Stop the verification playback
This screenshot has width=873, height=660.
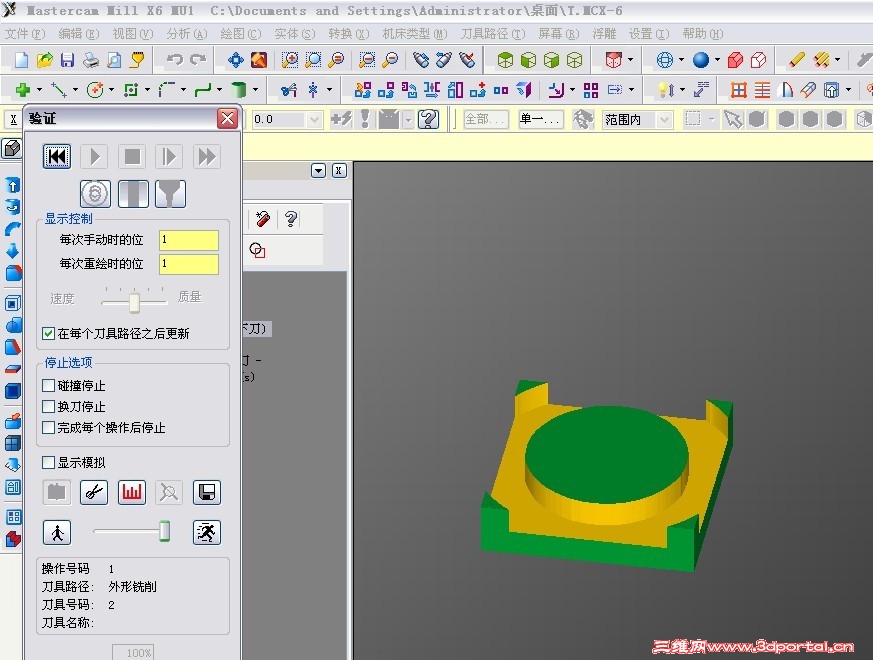(132, 157)
